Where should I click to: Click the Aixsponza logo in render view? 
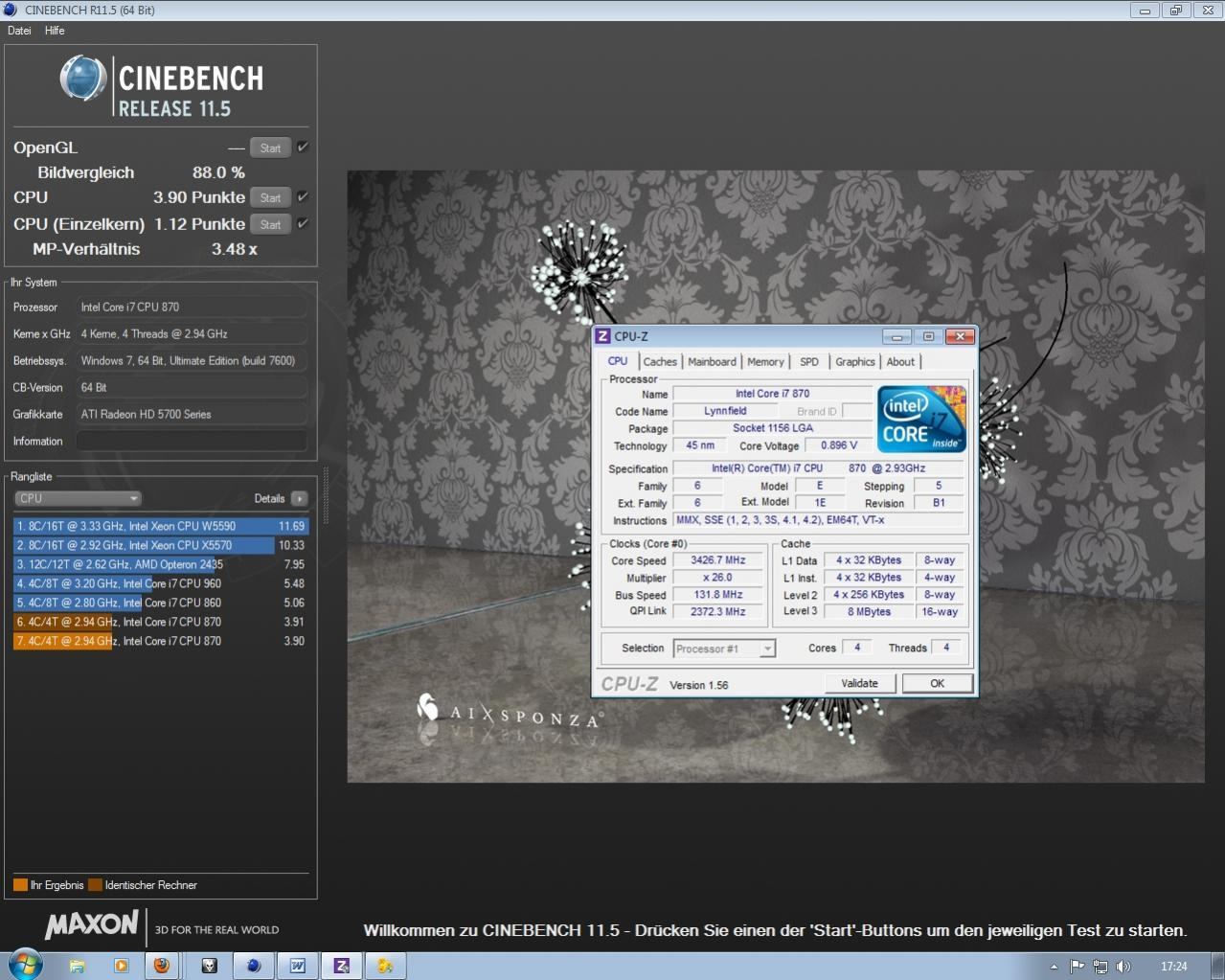click(510, 714)
